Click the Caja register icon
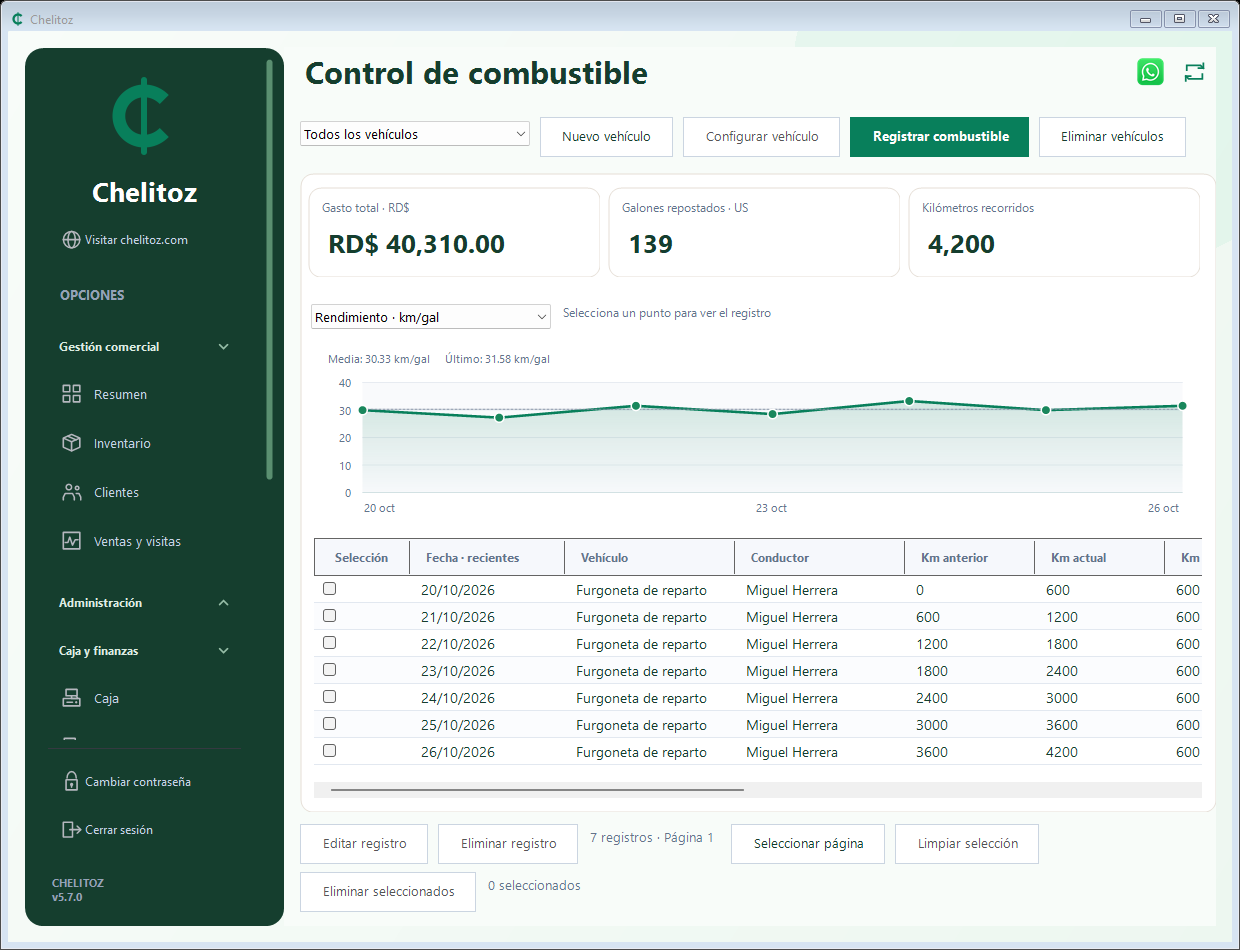 pyautogui.click(x=71, y=698)
